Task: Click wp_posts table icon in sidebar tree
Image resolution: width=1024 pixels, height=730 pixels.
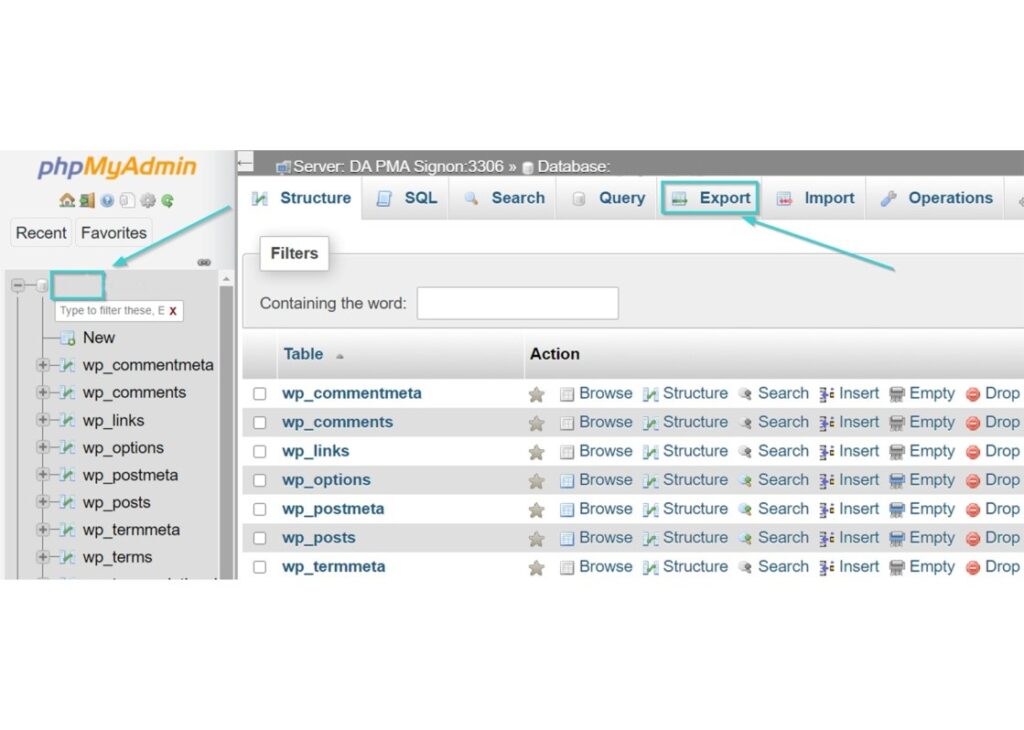Action: [67, 502]
